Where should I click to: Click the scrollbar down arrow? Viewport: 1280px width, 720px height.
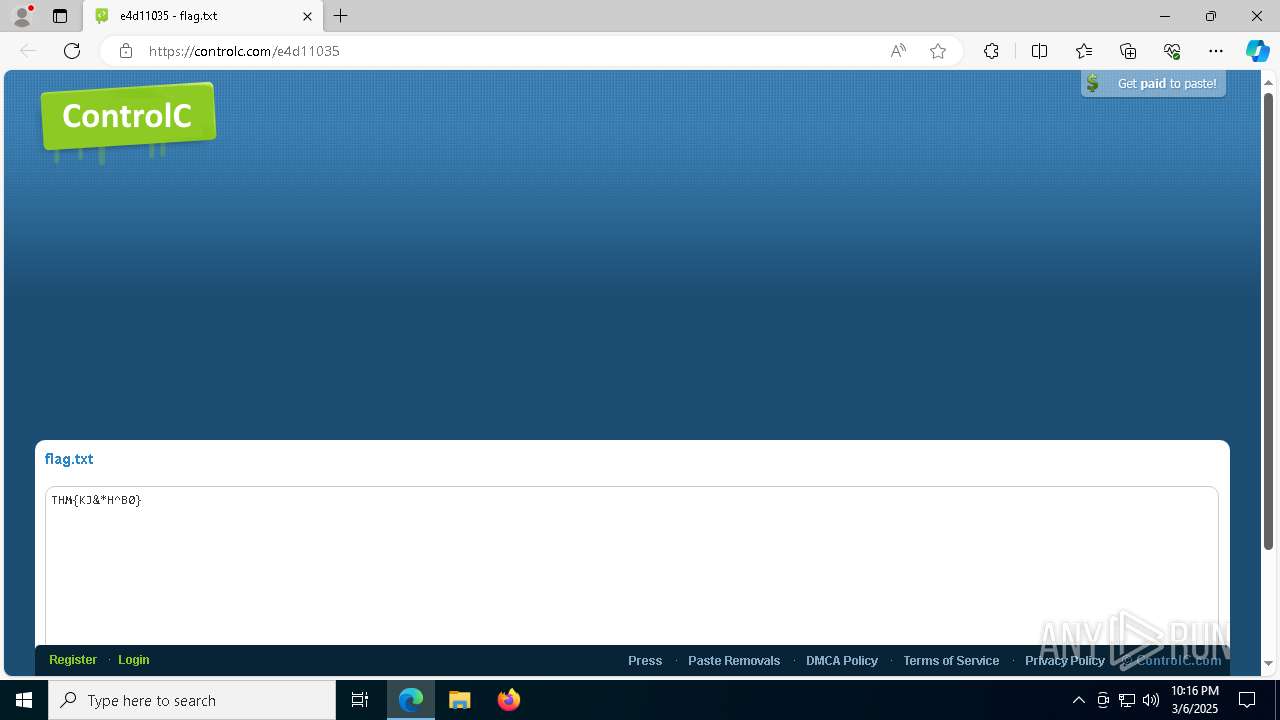coord(1268,663)
